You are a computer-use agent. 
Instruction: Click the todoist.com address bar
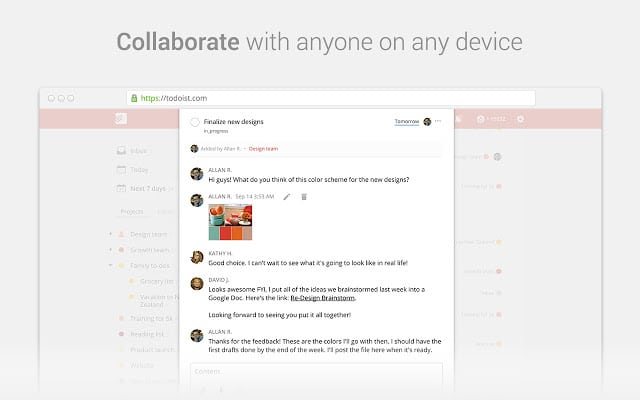[331, 98]
